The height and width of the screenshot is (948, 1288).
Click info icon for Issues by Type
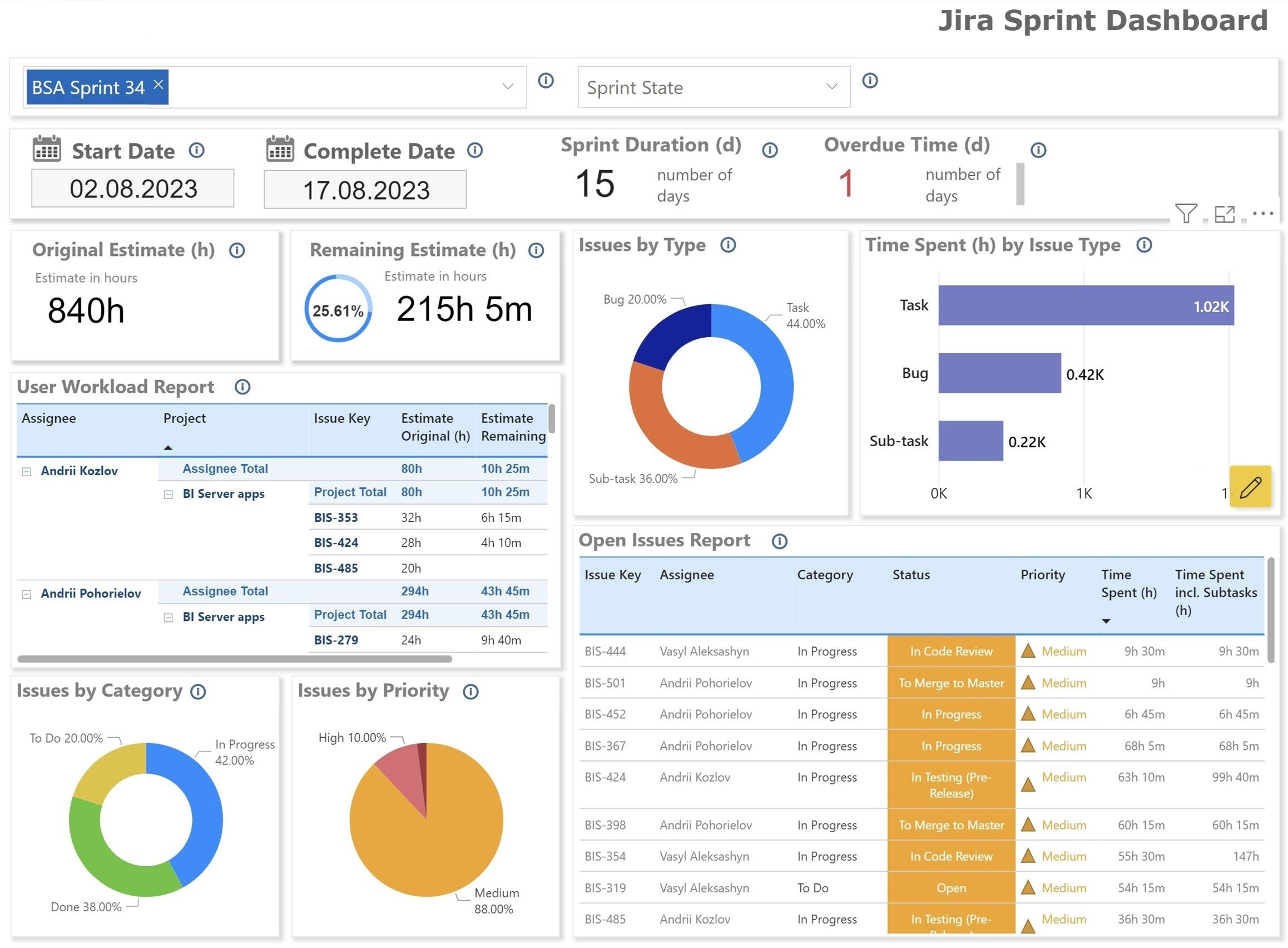pos(728,245)
